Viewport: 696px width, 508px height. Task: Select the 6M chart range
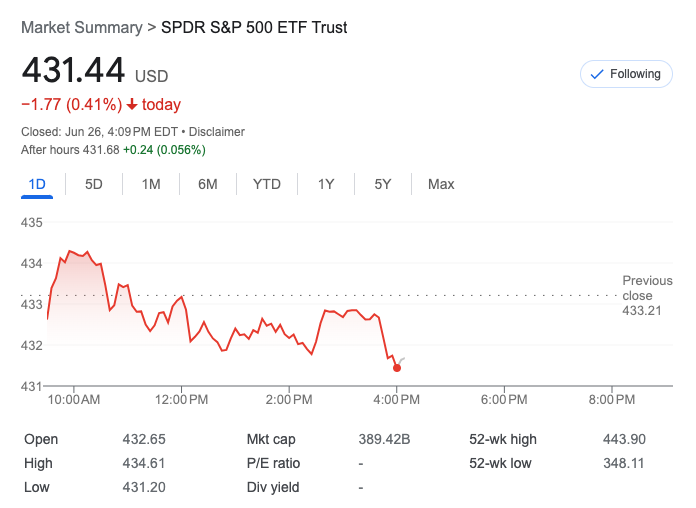208,184
